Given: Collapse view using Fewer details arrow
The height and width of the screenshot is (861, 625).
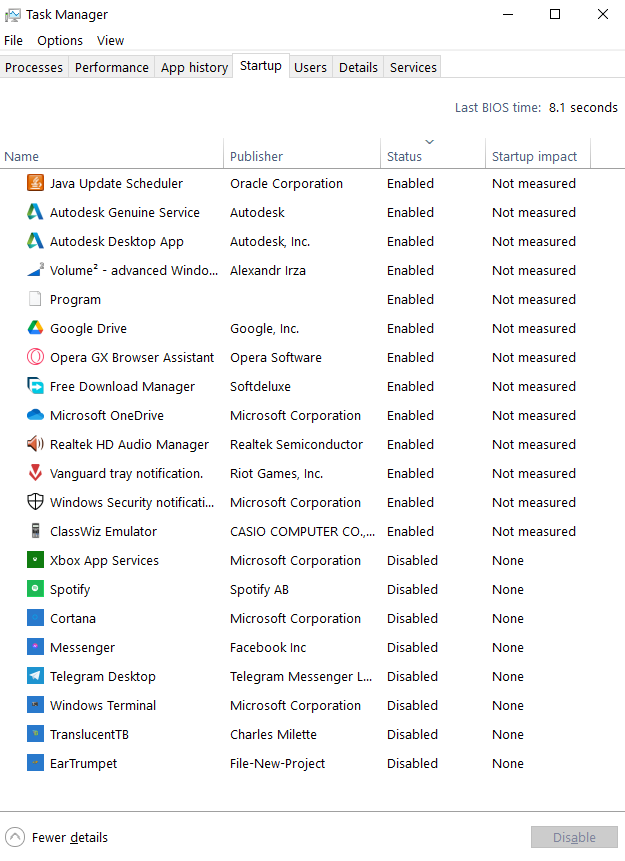Looking at the screenshot, I should [x=15, y=837].
